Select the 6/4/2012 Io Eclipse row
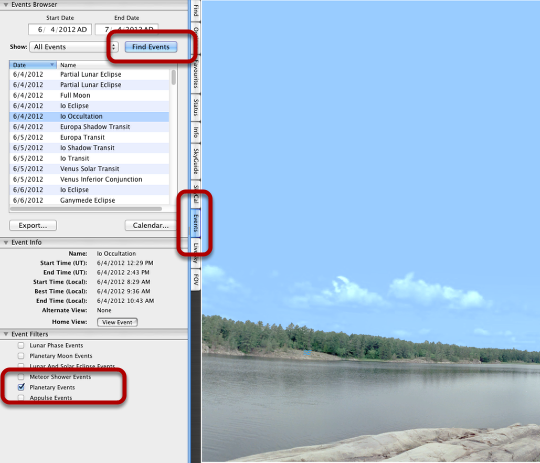Image resolution: width=540 pixels, height=463 pixels. [90, 106]
